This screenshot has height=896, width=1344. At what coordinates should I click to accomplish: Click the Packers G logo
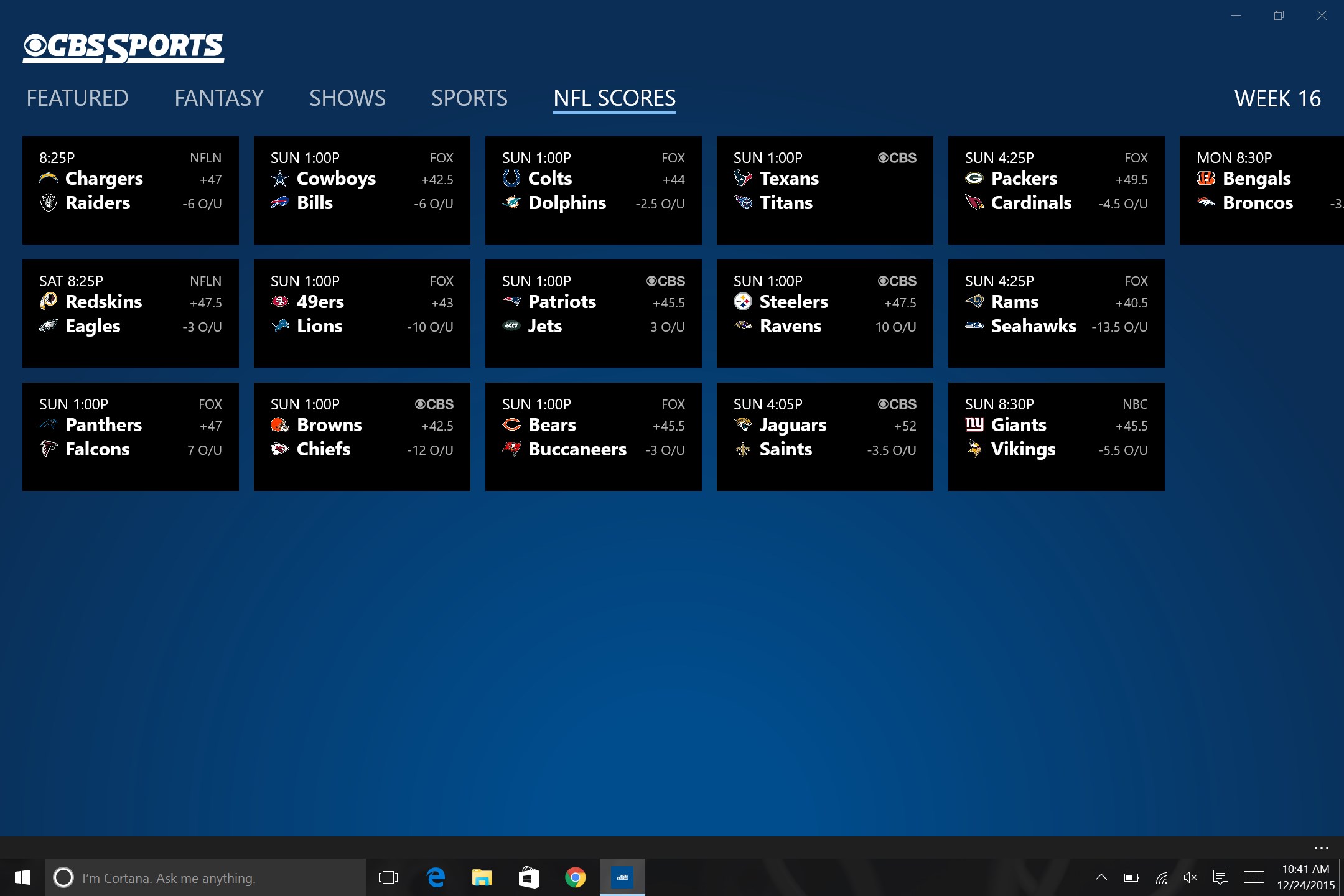tap(974, 179)
